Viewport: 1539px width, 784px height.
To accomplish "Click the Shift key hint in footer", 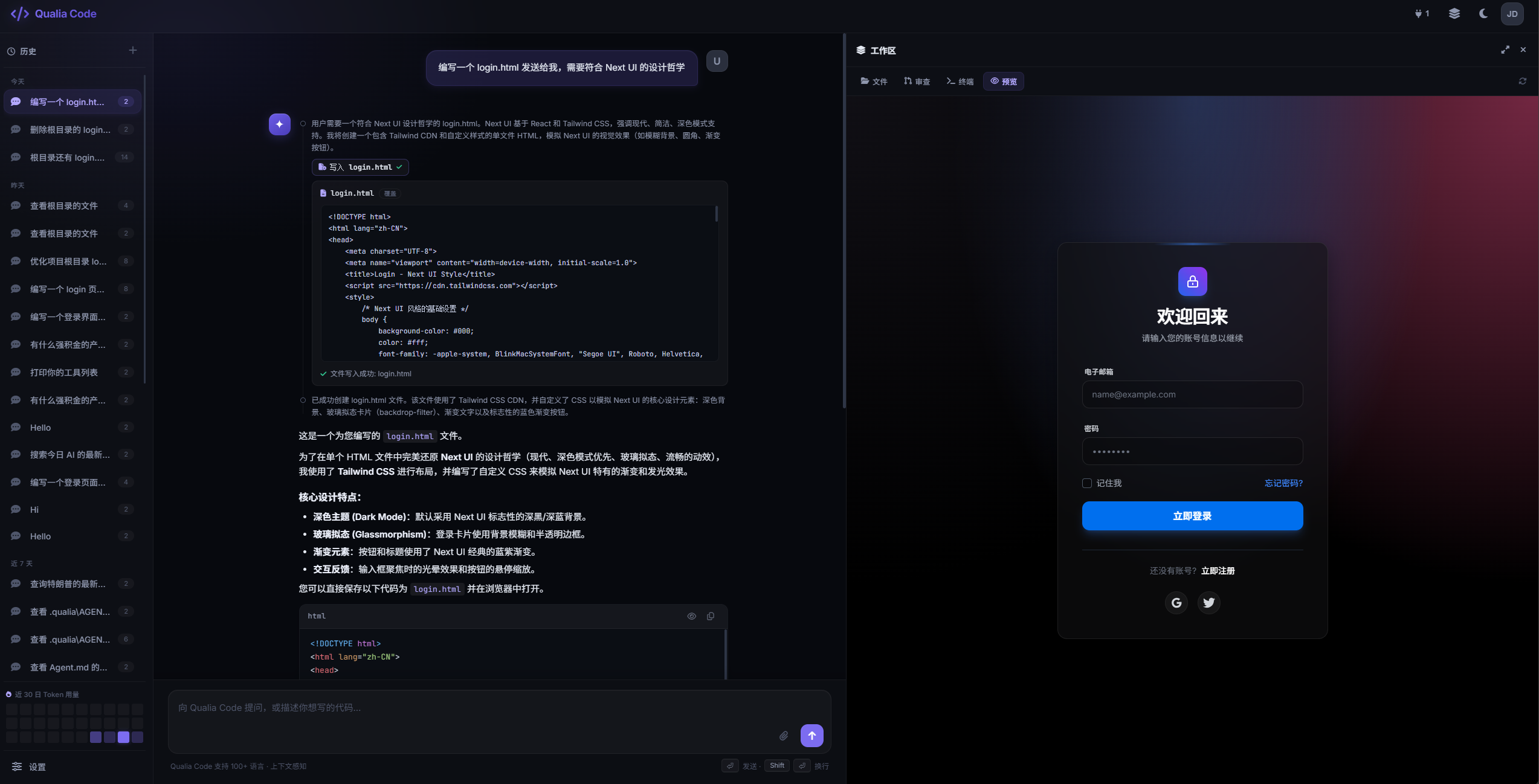I will coord(777,766).
